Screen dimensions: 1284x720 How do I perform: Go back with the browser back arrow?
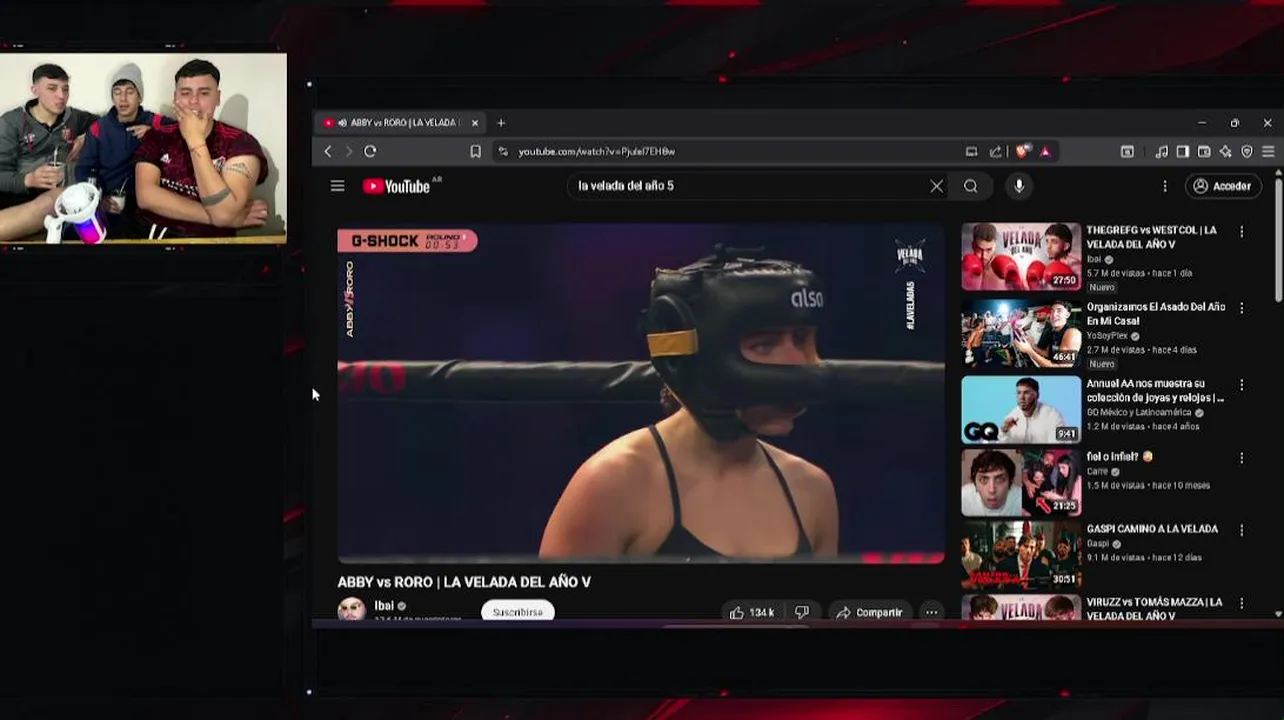pos(328,151)
